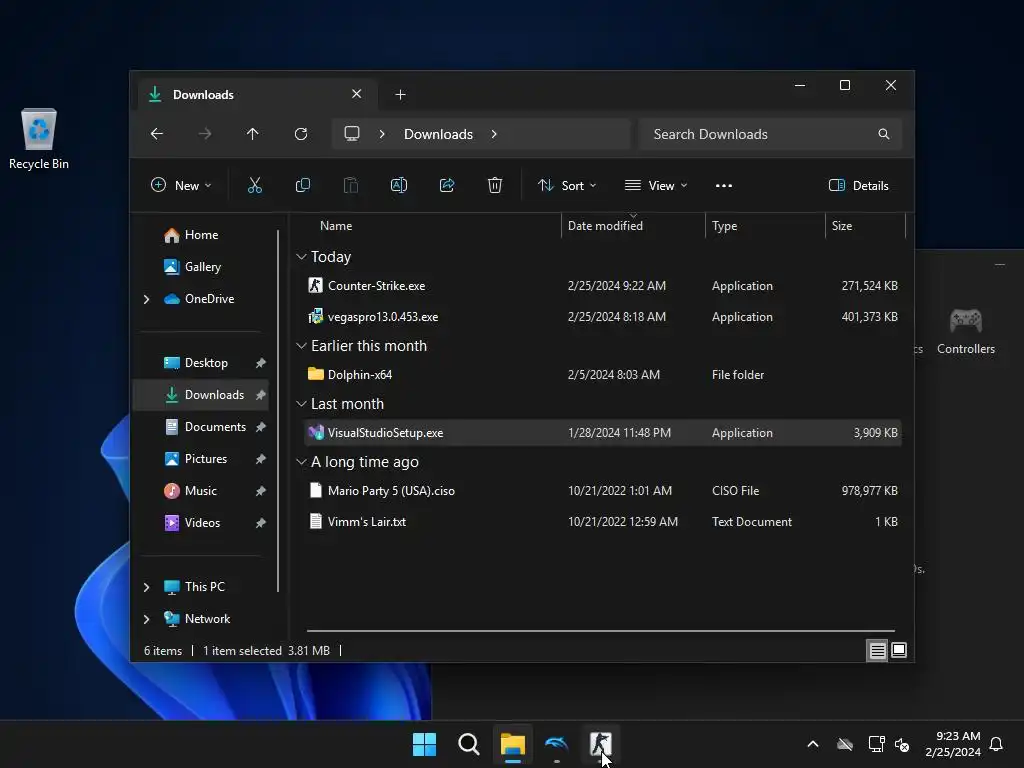Click Downloads in the address bar breadcrumb
Image resolution: width=1024 pixels, height=768 pixels.
pyautogui.click(x=438, y=134)
